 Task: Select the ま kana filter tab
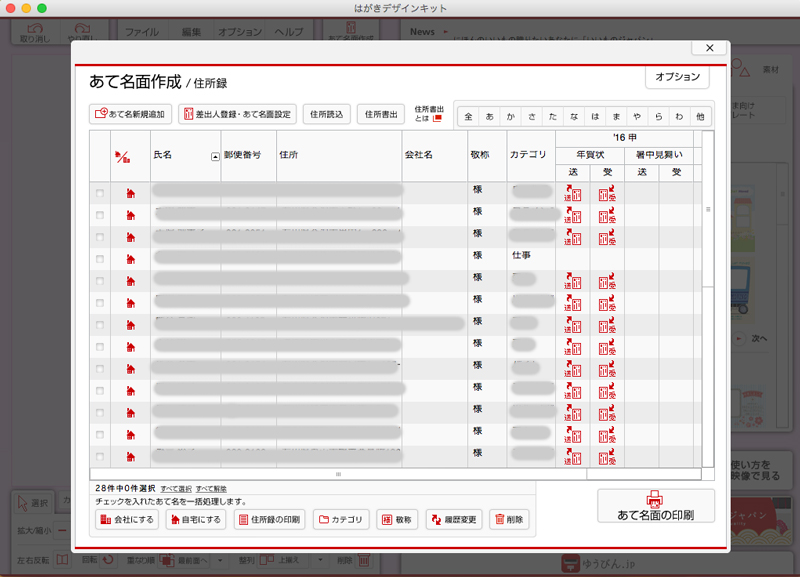616,117
